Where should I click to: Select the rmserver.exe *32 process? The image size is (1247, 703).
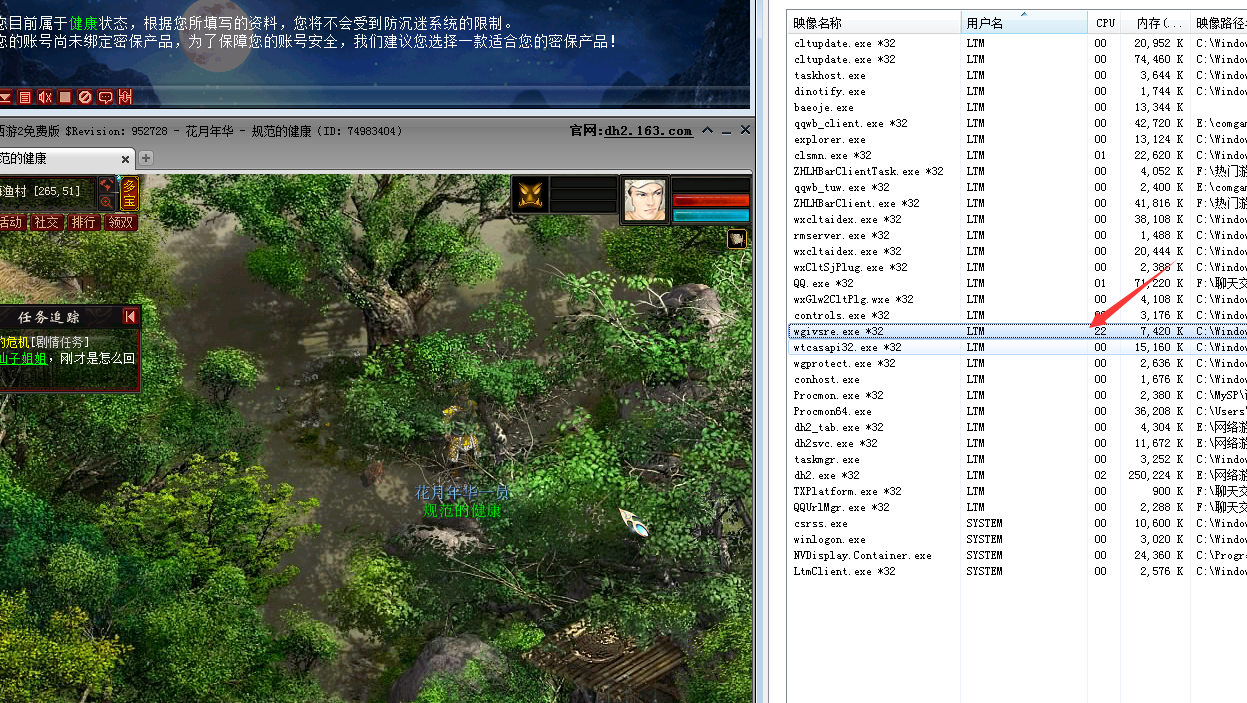coord(1017,235)
